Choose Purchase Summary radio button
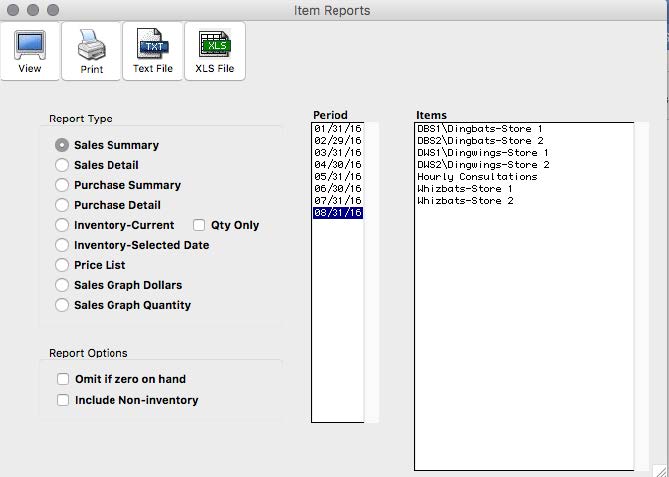 point(63,185)
